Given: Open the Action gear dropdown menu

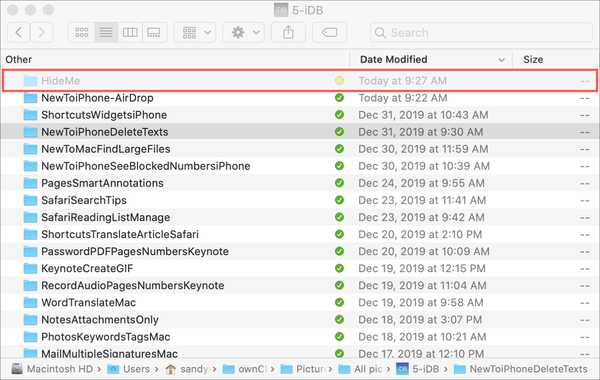Looking at the screenshot, I should (245, 33).
